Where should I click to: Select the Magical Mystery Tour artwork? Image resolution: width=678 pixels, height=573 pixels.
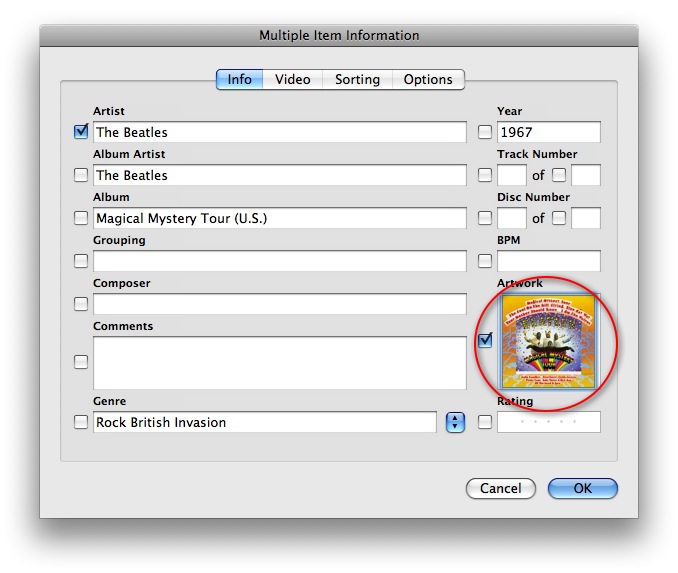549,341
